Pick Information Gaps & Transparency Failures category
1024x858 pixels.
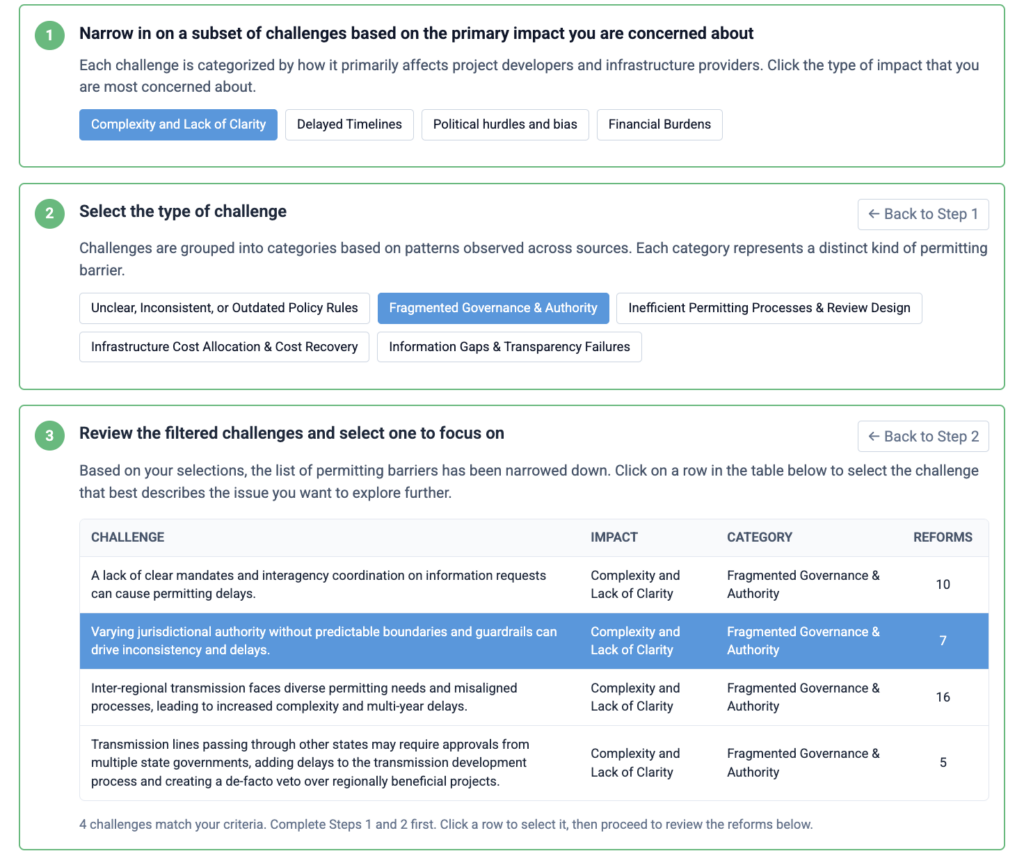click(x=509, y=347)
